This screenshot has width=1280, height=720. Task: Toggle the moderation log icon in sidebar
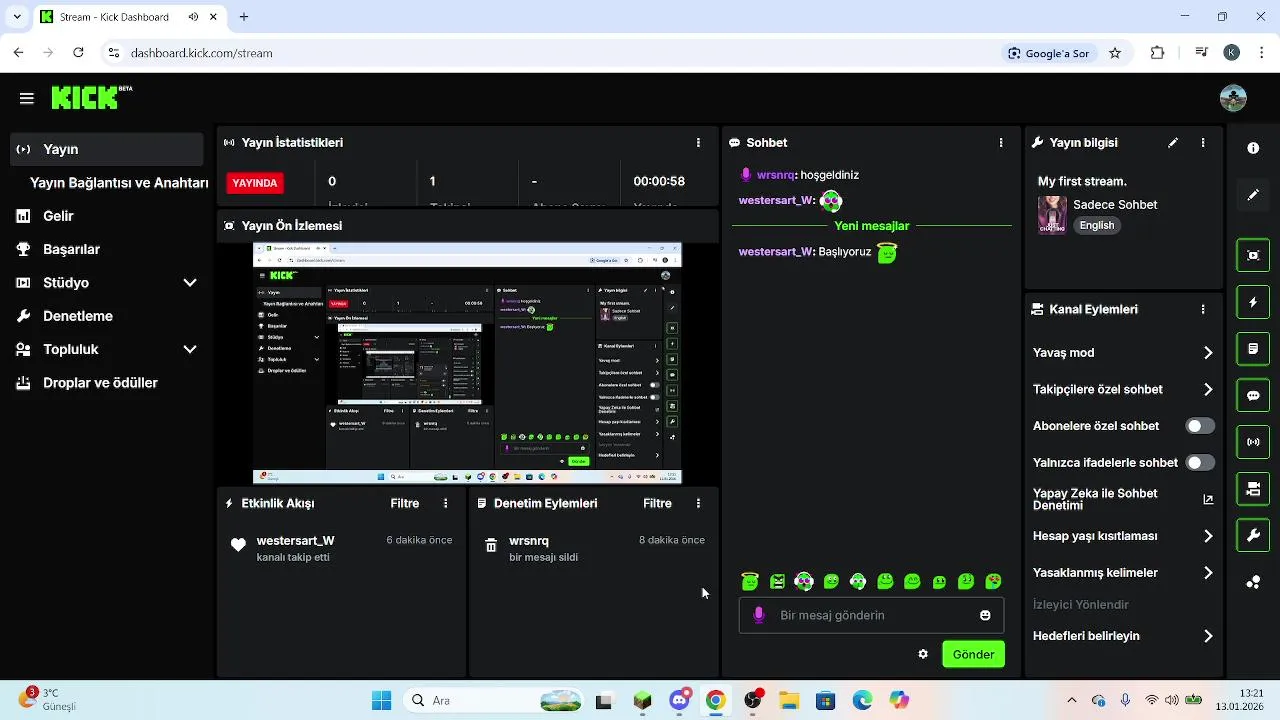pos(1253,349)
